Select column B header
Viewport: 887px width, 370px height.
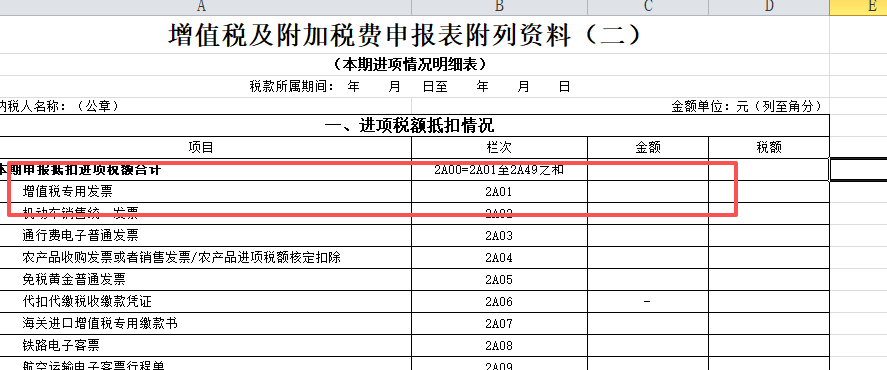500,7
